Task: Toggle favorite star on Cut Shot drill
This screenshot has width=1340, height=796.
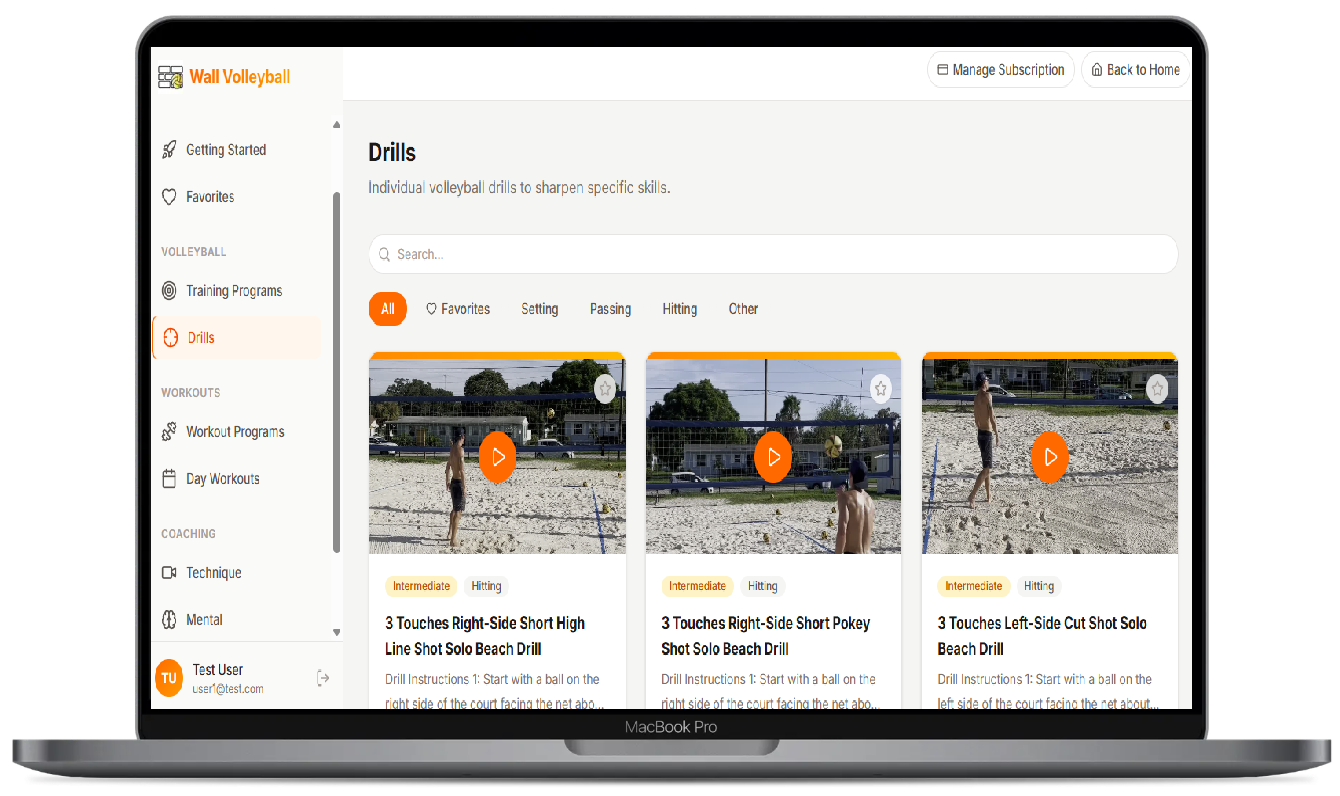Action: [x=1156, y=389]
